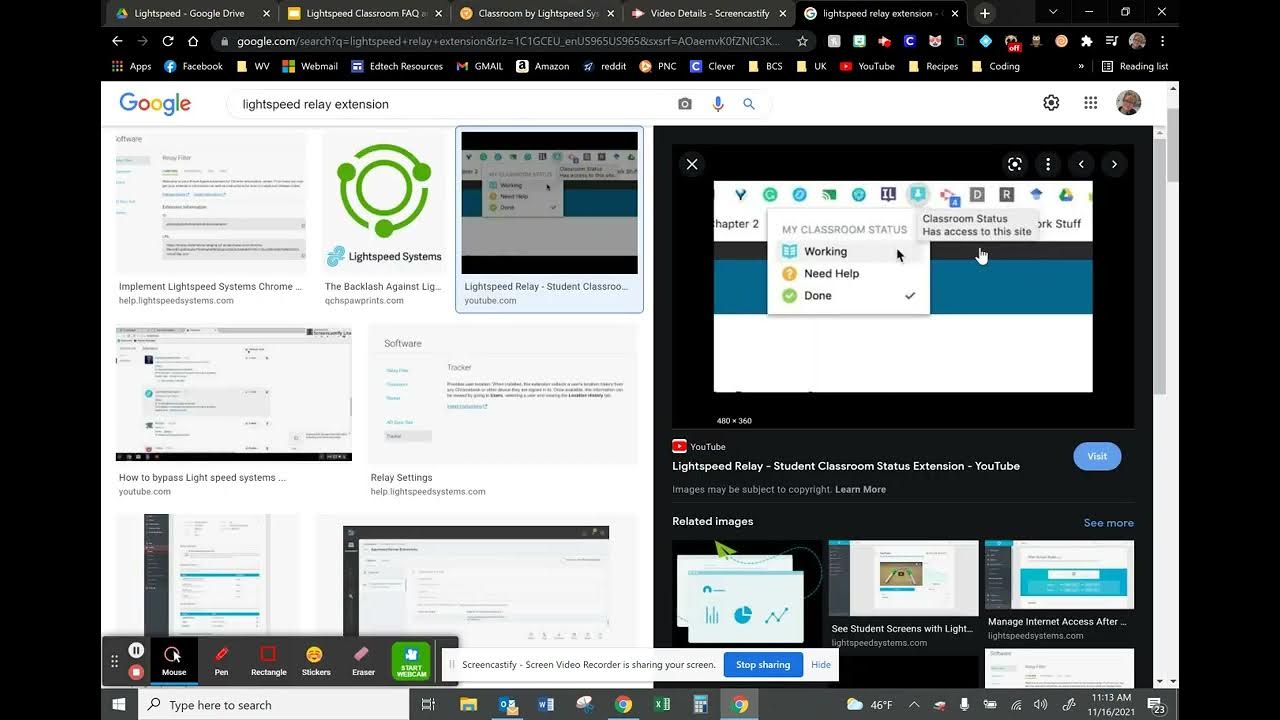Click the Google logo
Viewport: 1280px width, 720px height.
(155, 104)
